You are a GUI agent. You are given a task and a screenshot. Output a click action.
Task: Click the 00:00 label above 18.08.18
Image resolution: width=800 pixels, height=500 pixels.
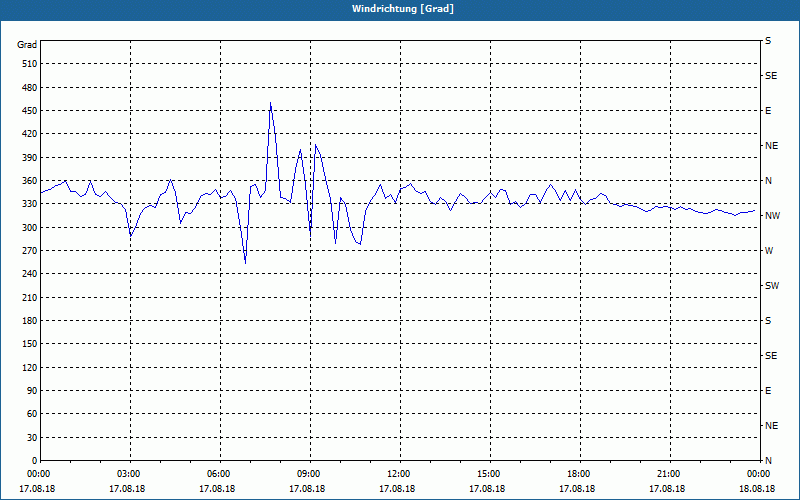[757, 474]
